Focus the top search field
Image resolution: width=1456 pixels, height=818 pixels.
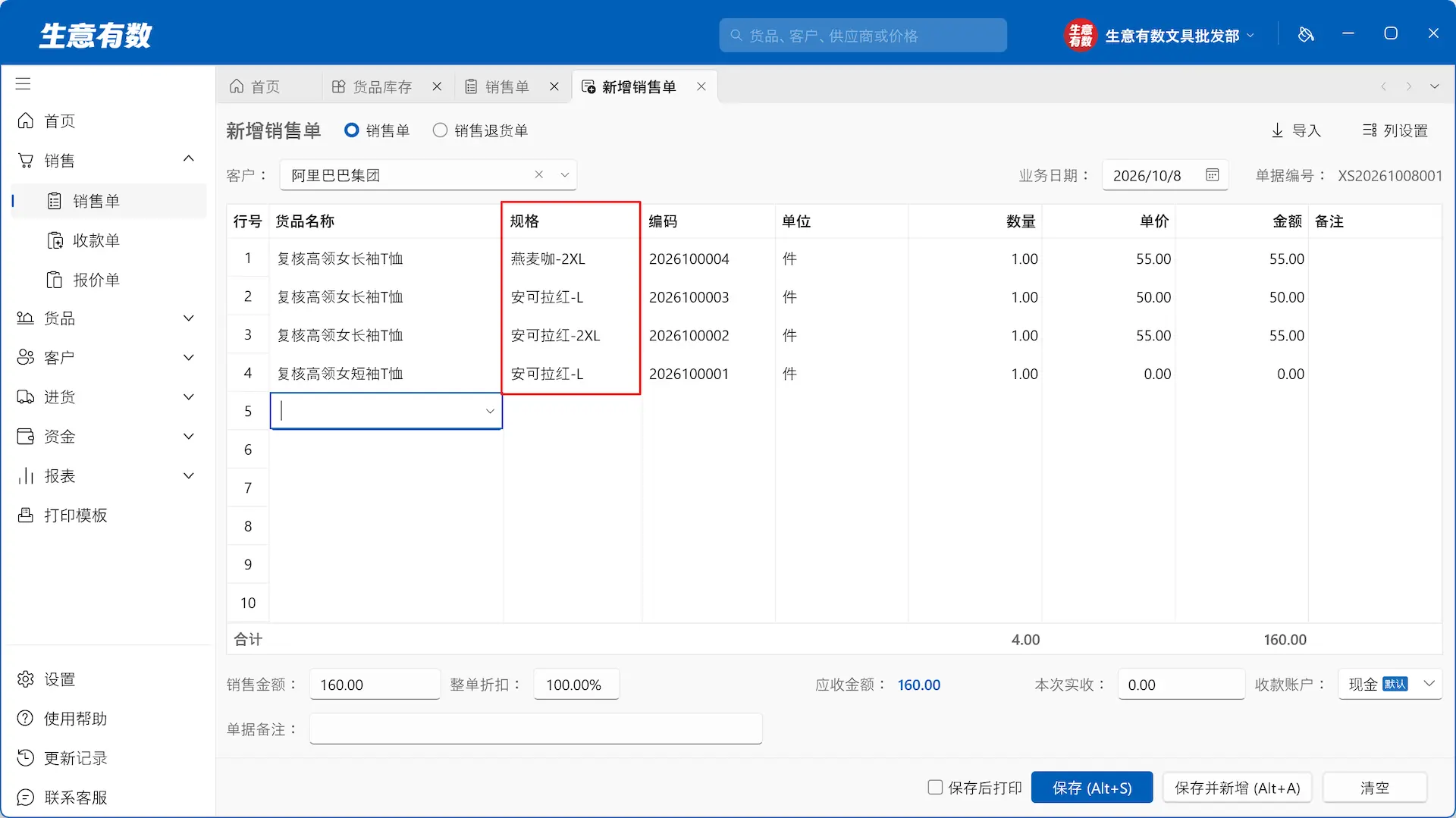(x=862, y=35)
